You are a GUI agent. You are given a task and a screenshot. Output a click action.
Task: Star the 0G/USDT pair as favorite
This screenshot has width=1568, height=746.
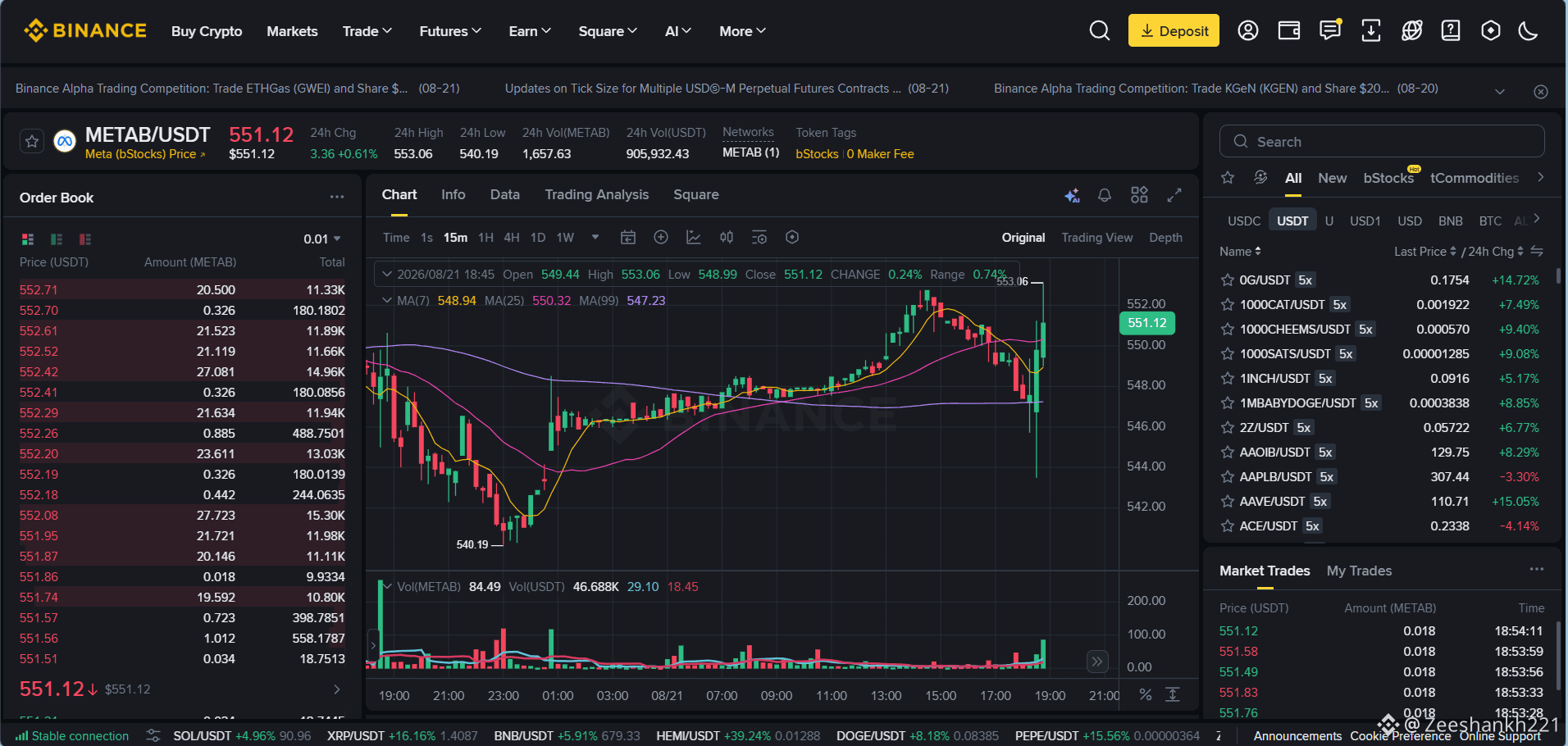pos(1228,280)
